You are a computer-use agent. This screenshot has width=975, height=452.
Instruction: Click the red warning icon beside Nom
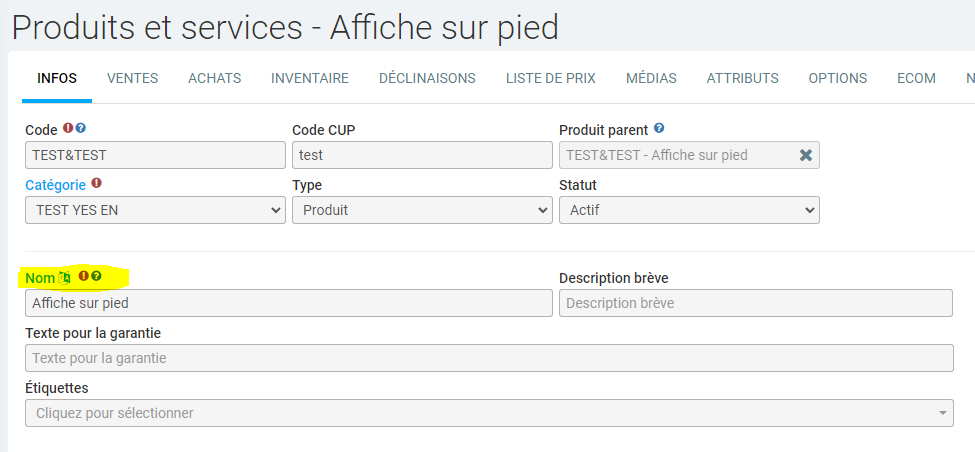tap(84, 276)
